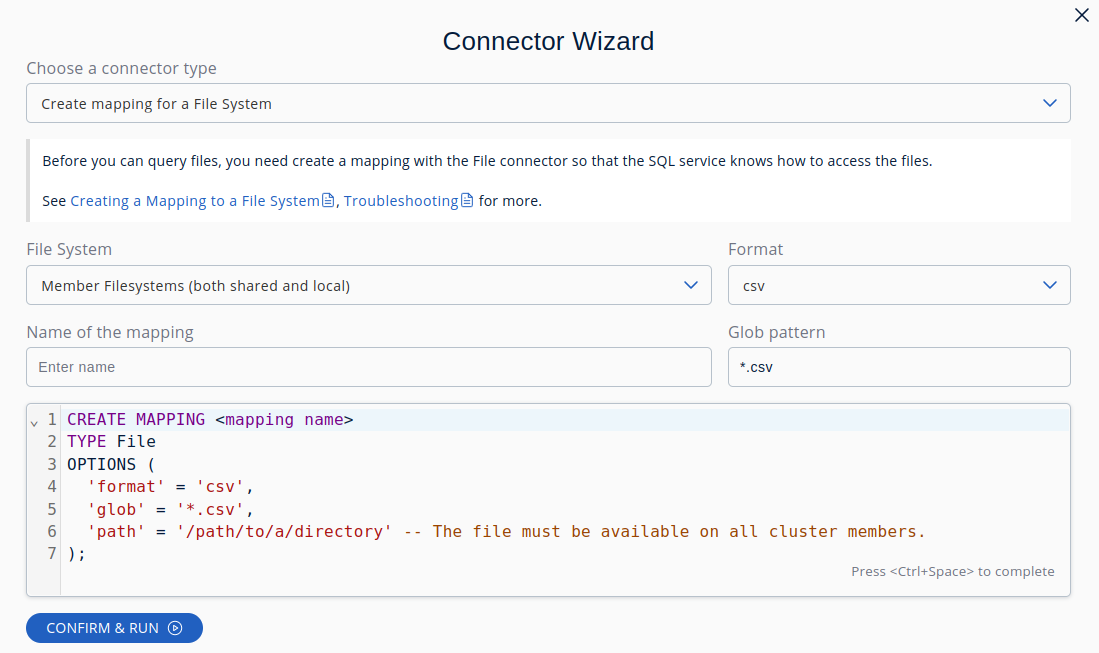Open the Creating a Mapping to a File System link
The width and height of the screenshot is (1099, 653).
195,200
